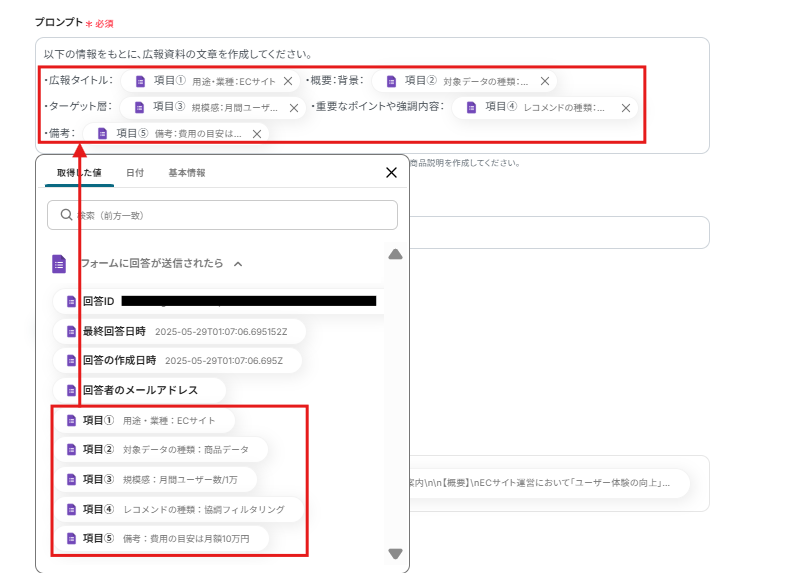Select 項目① 用途・業種:ECサイト from the list
810x573 pixels.
click(x=144, y=421)
